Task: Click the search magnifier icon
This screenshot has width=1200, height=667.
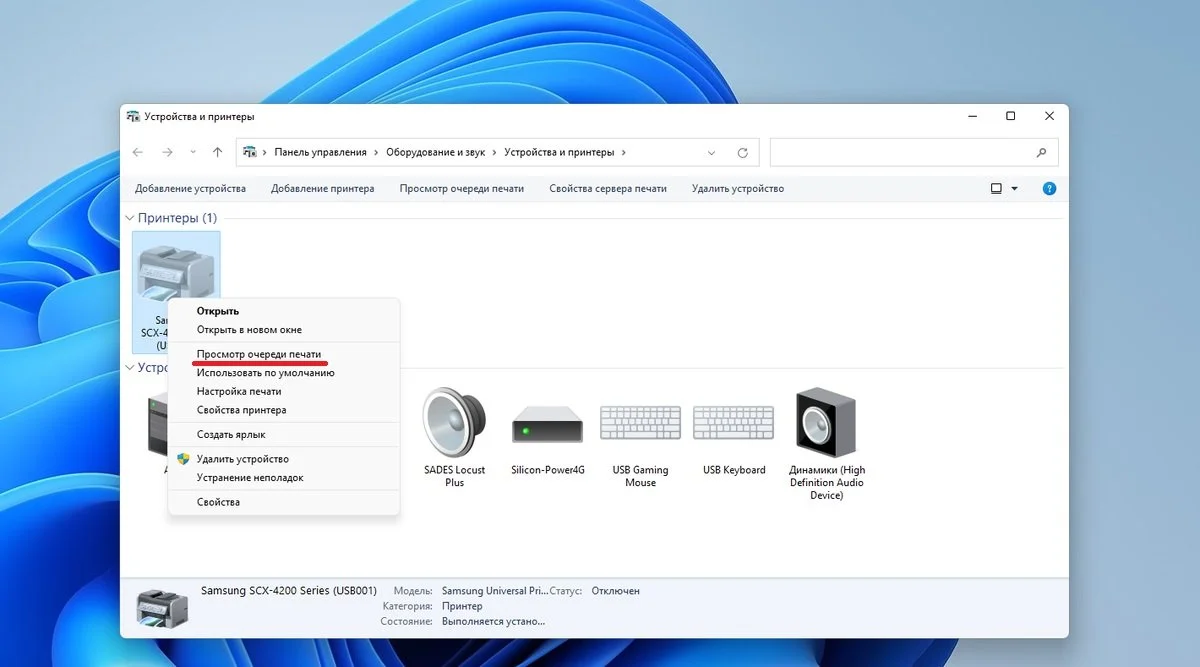Action: click(1041, 153)
